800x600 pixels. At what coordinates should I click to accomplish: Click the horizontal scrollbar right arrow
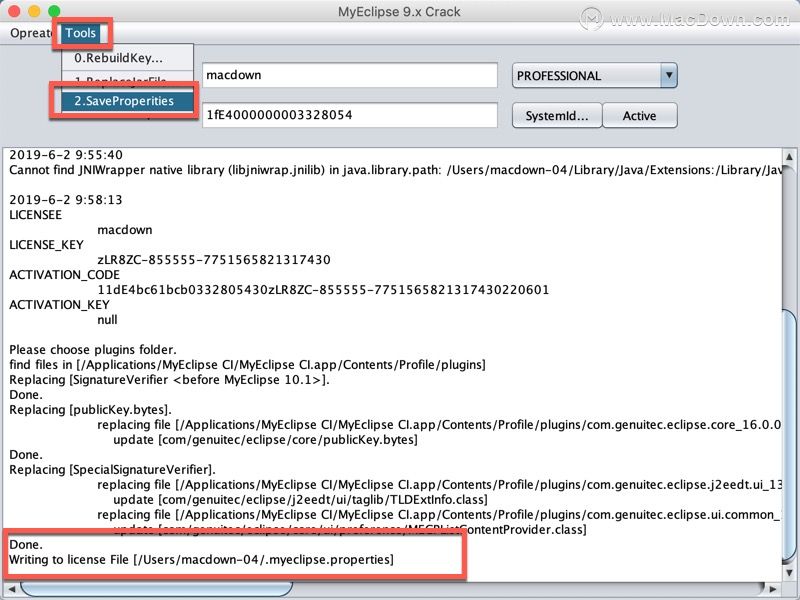[772, 589]
